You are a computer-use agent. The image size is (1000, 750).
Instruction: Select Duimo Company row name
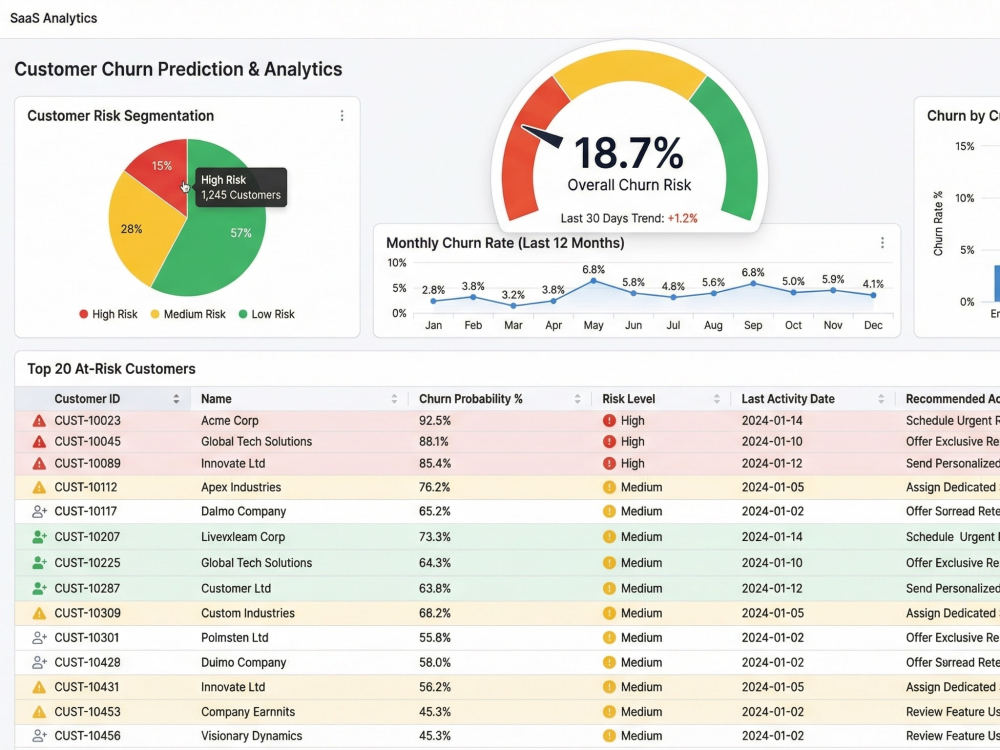click(244, 663)
